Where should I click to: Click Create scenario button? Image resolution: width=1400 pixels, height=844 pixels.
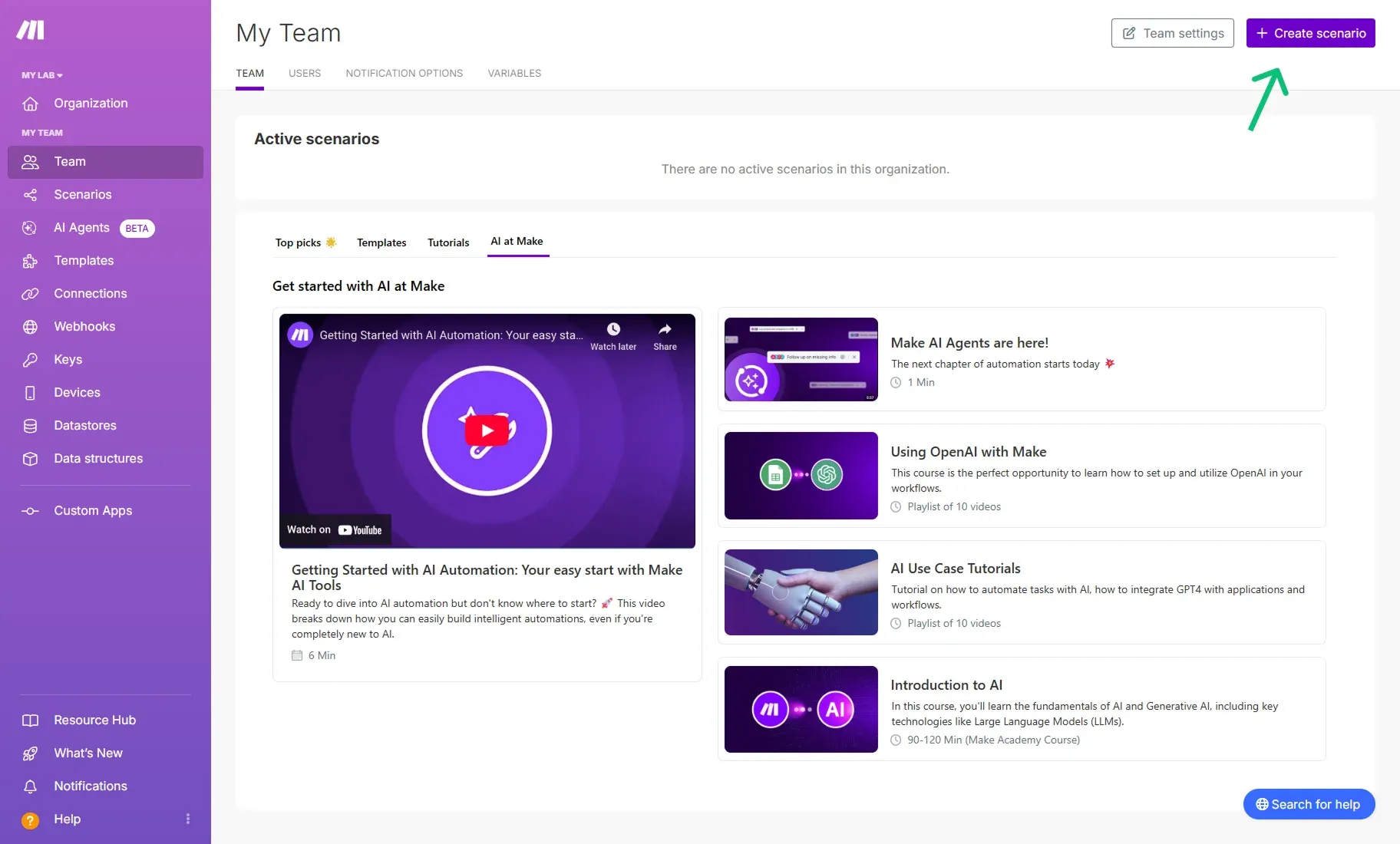point(1310,33)
